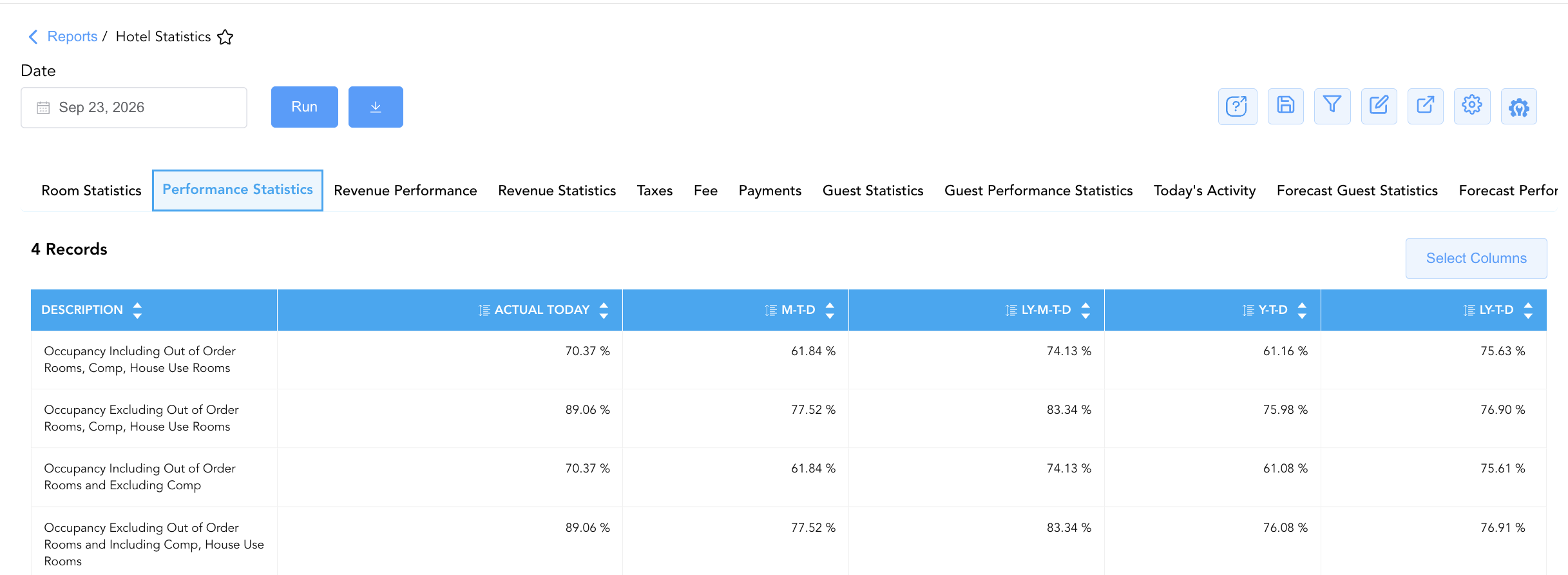1568x575 pixels.
Task: Open the Guest Performance Statistics tab
Action: coord(1038,191)
